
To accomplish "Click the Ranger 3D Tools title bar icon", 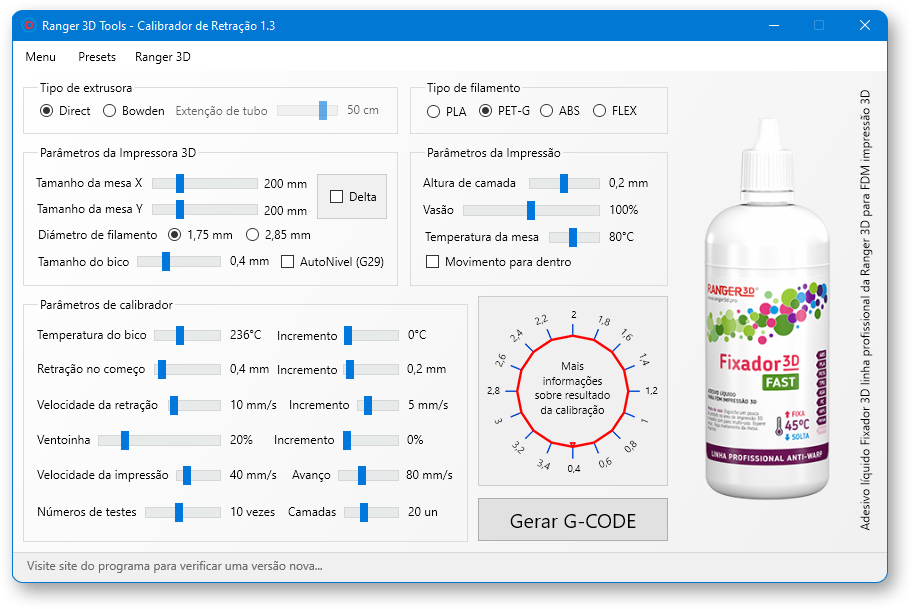I will [30, 25].
